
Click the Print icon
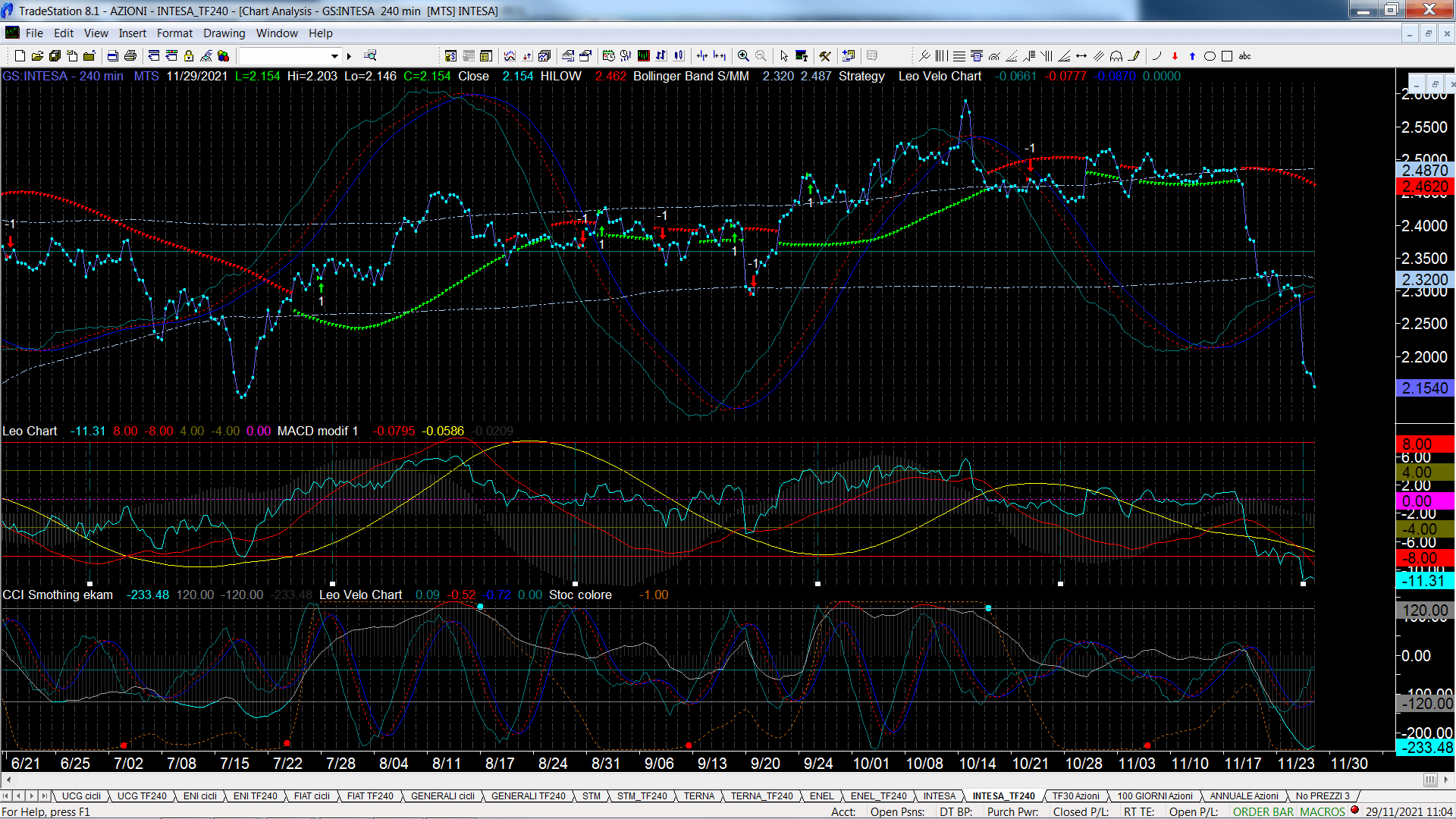[x=130, y=56]
